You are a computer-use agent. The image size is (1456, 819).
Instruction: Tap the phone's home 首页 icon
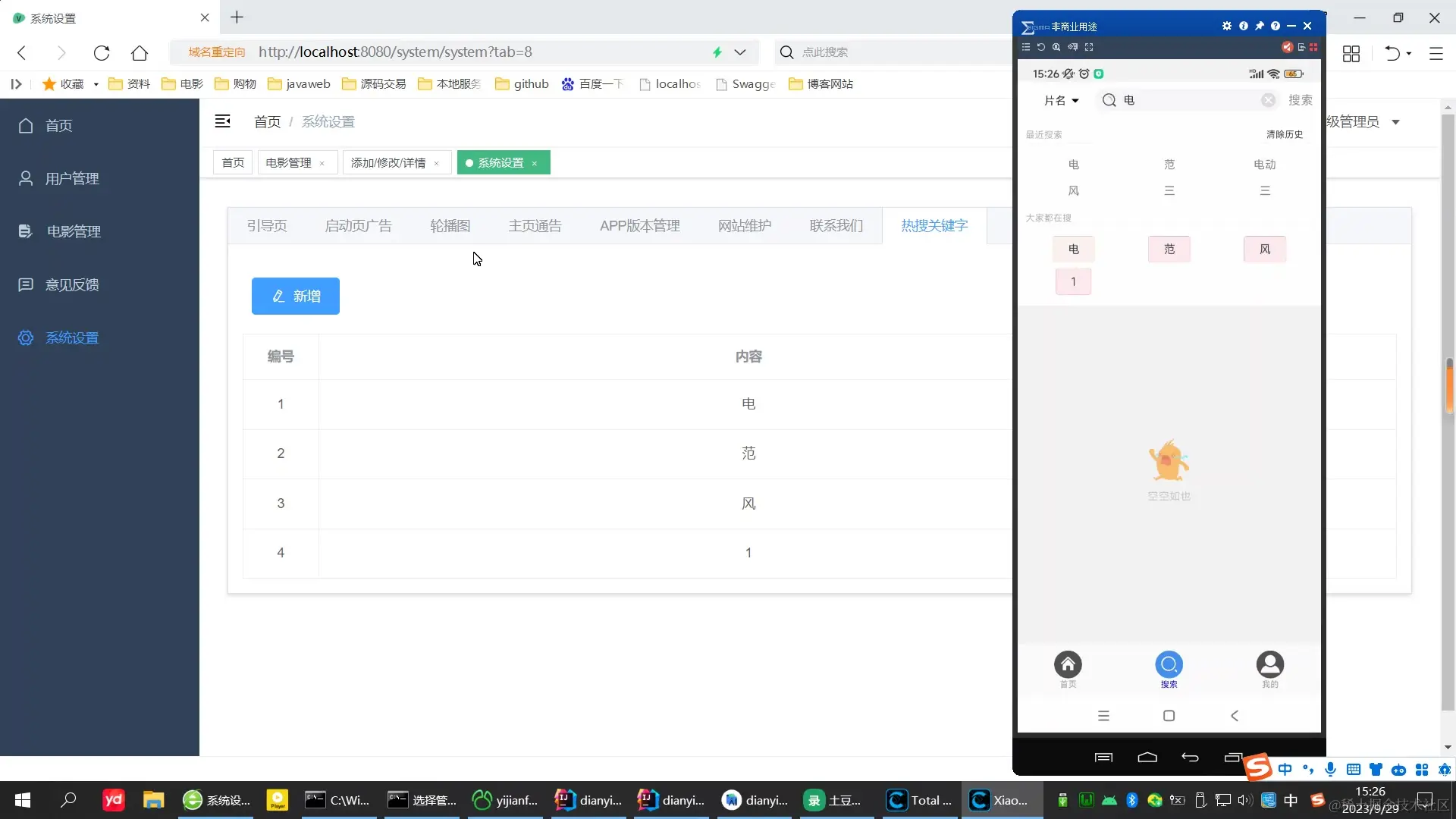pos(1068,665)
